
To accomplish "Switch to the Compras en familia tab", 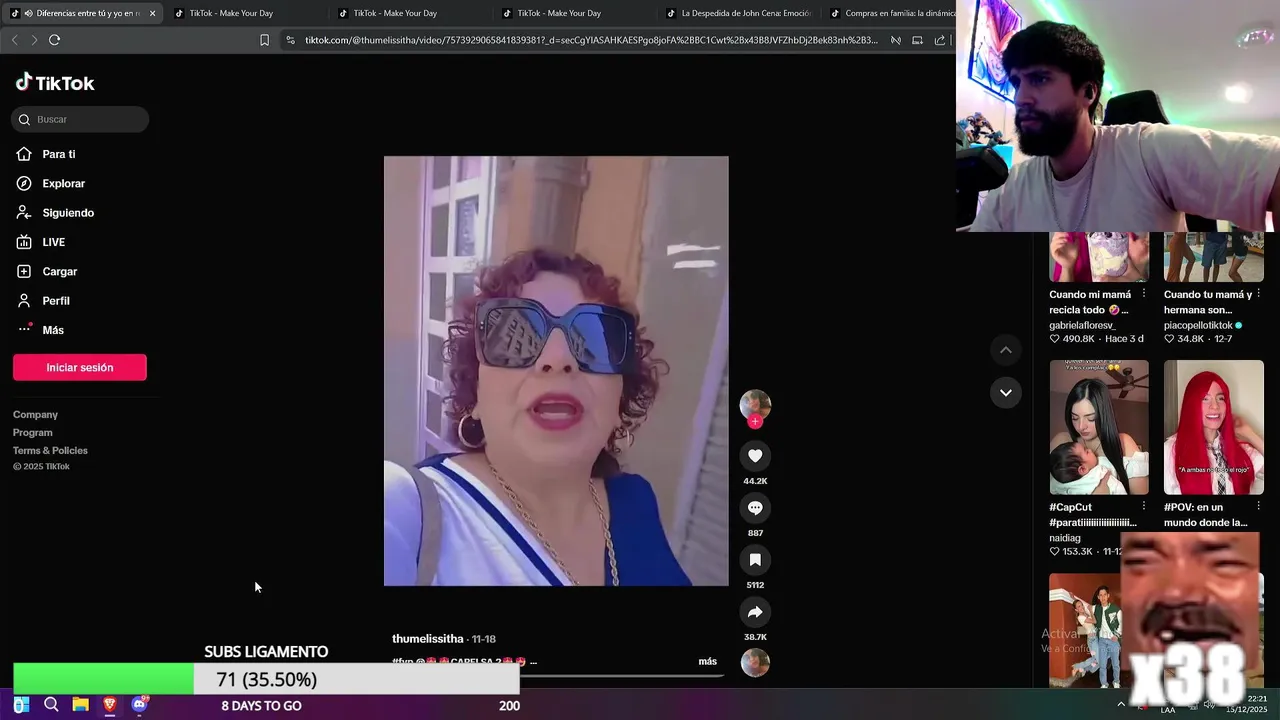I will (890, 13).
